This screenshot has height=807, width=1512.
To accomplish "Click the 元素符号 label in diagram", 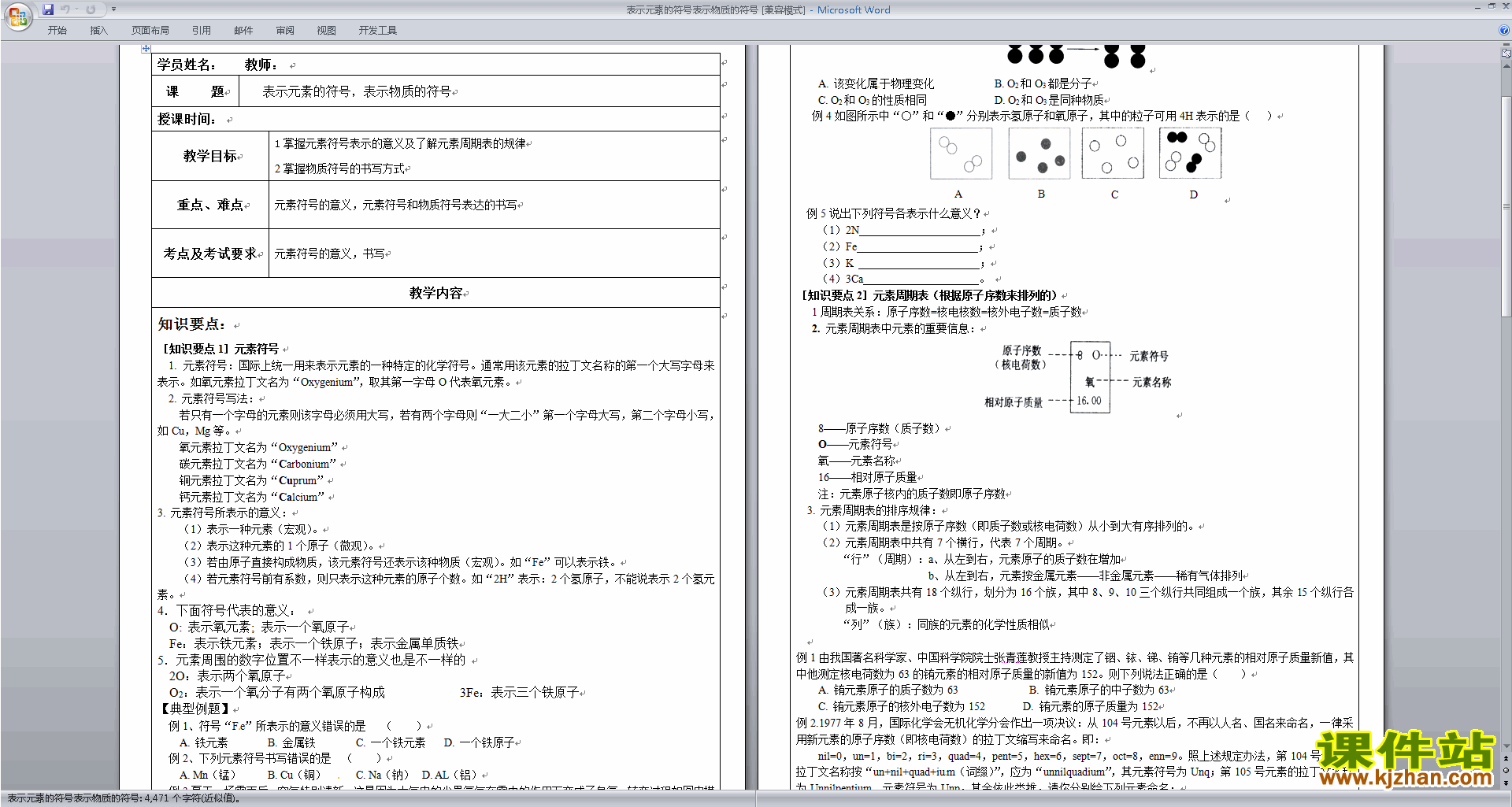I will (x=1149, y=356).
